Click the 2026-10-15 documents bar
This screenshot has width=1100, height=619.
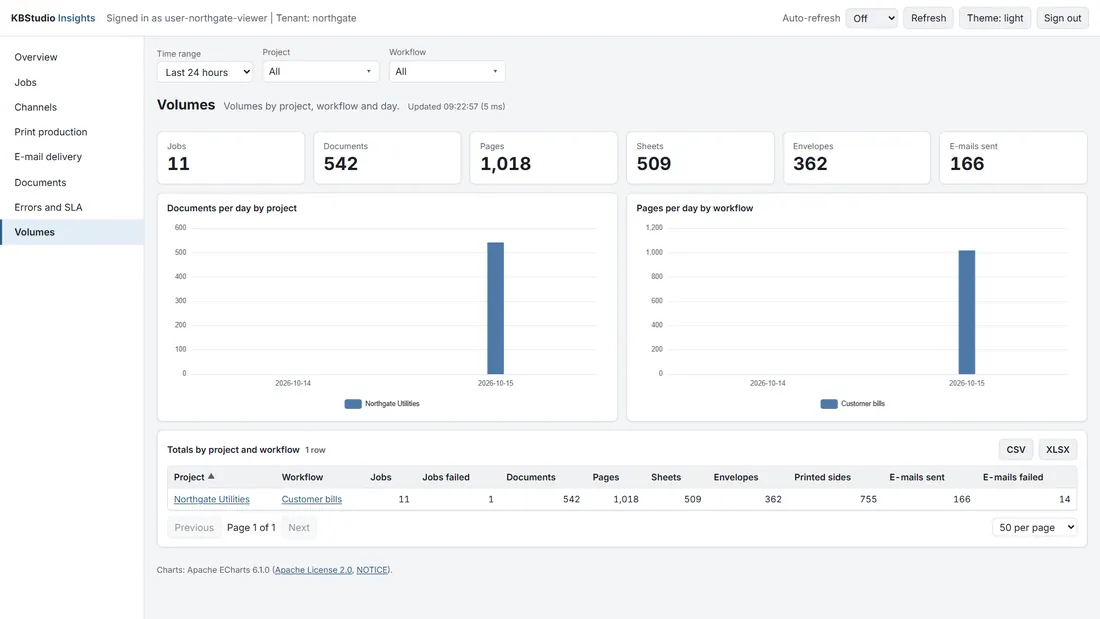[495, 308]
